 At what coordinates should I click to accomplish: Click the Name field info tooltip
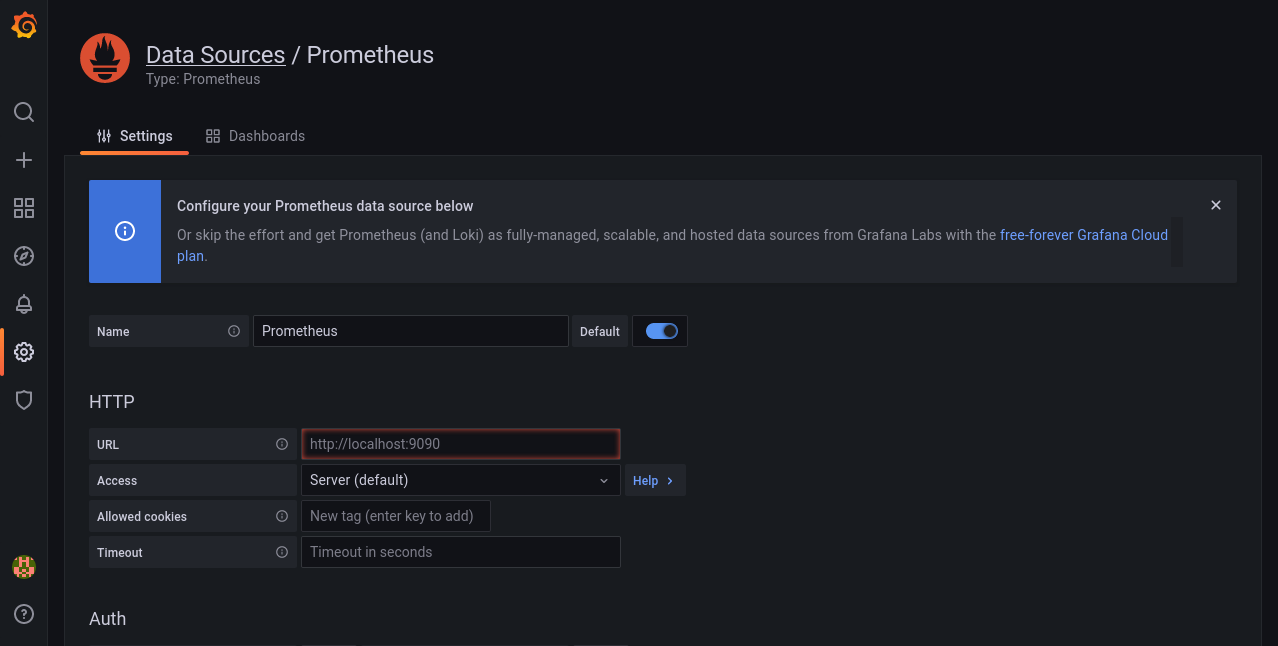[x=234, y=330]
